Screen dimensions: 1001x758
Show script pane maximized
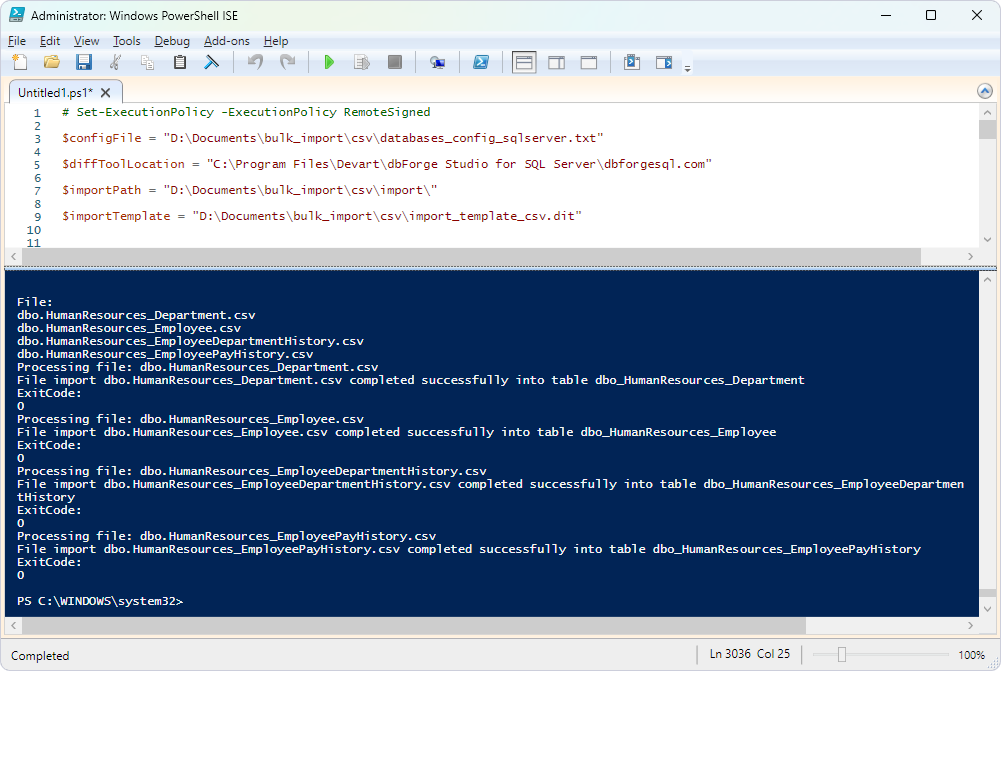pyautogui.click(x=589, y=63)
